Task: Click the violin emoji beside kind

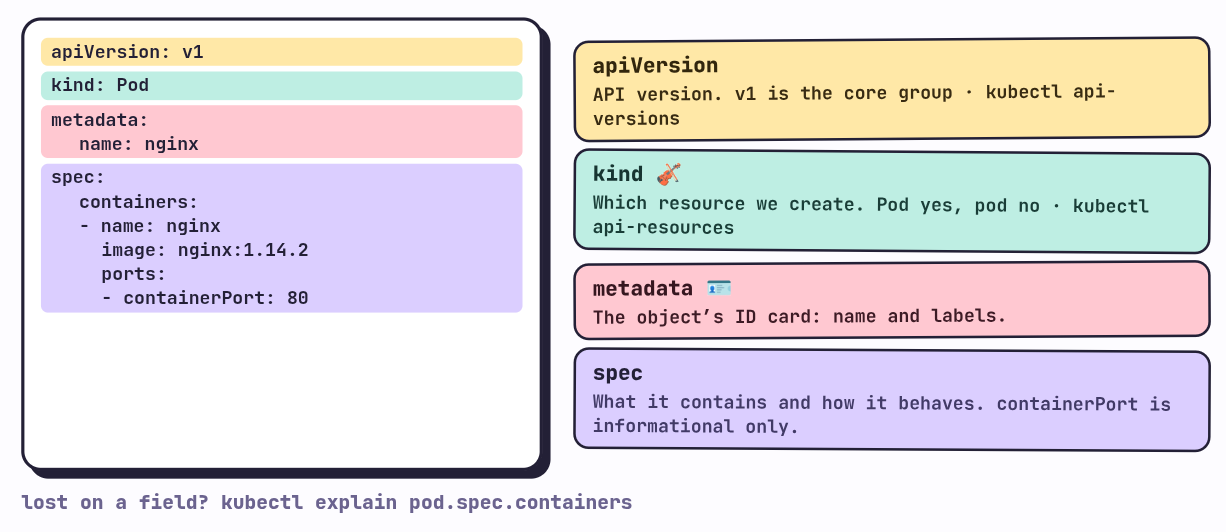Action: [x=668, y=174]
